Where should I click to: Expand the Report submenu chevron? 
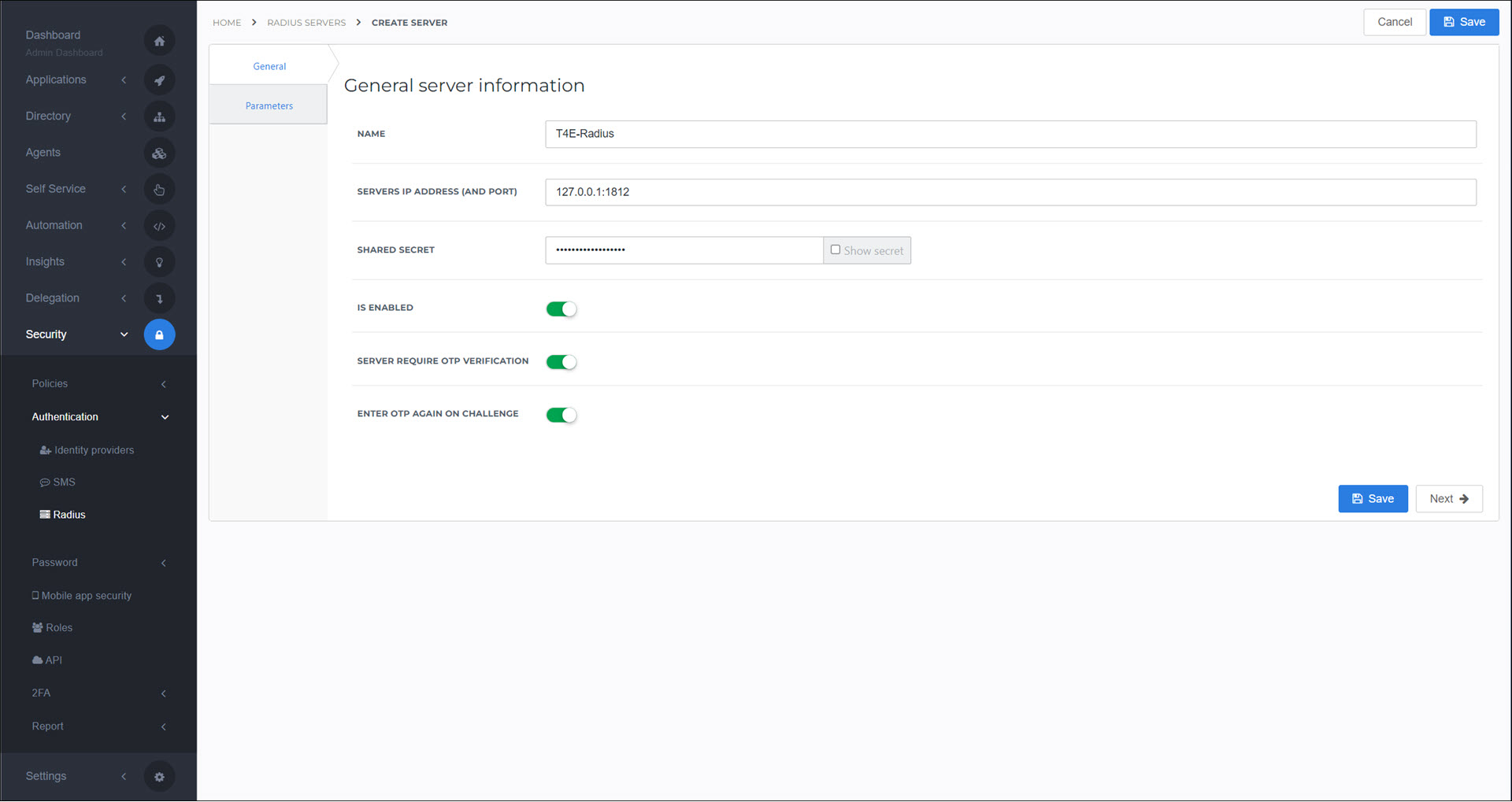click(x=164, y=726)
